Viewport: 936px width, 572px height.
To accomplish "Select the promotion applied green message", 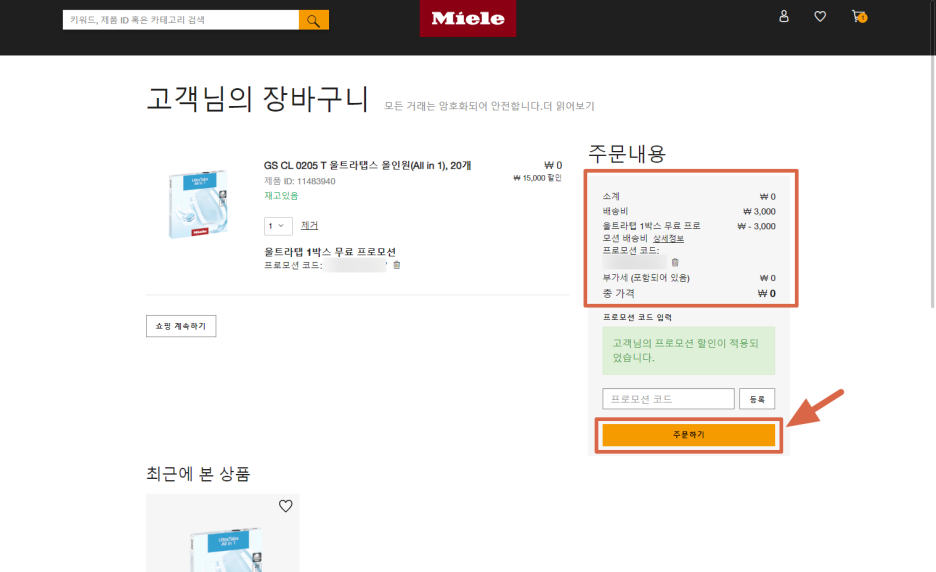I will coord(688,350).
